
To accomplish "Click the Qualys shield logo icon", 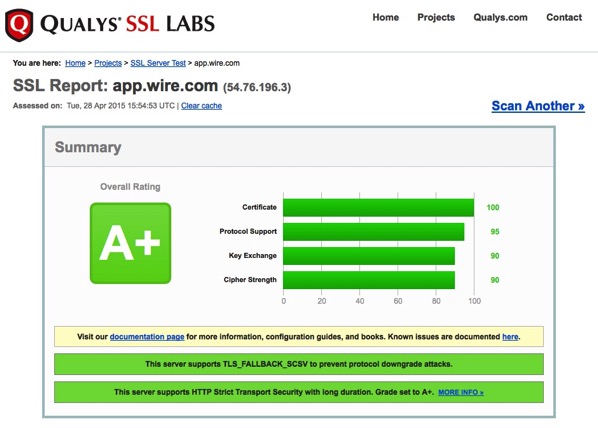I will [19, 25].
